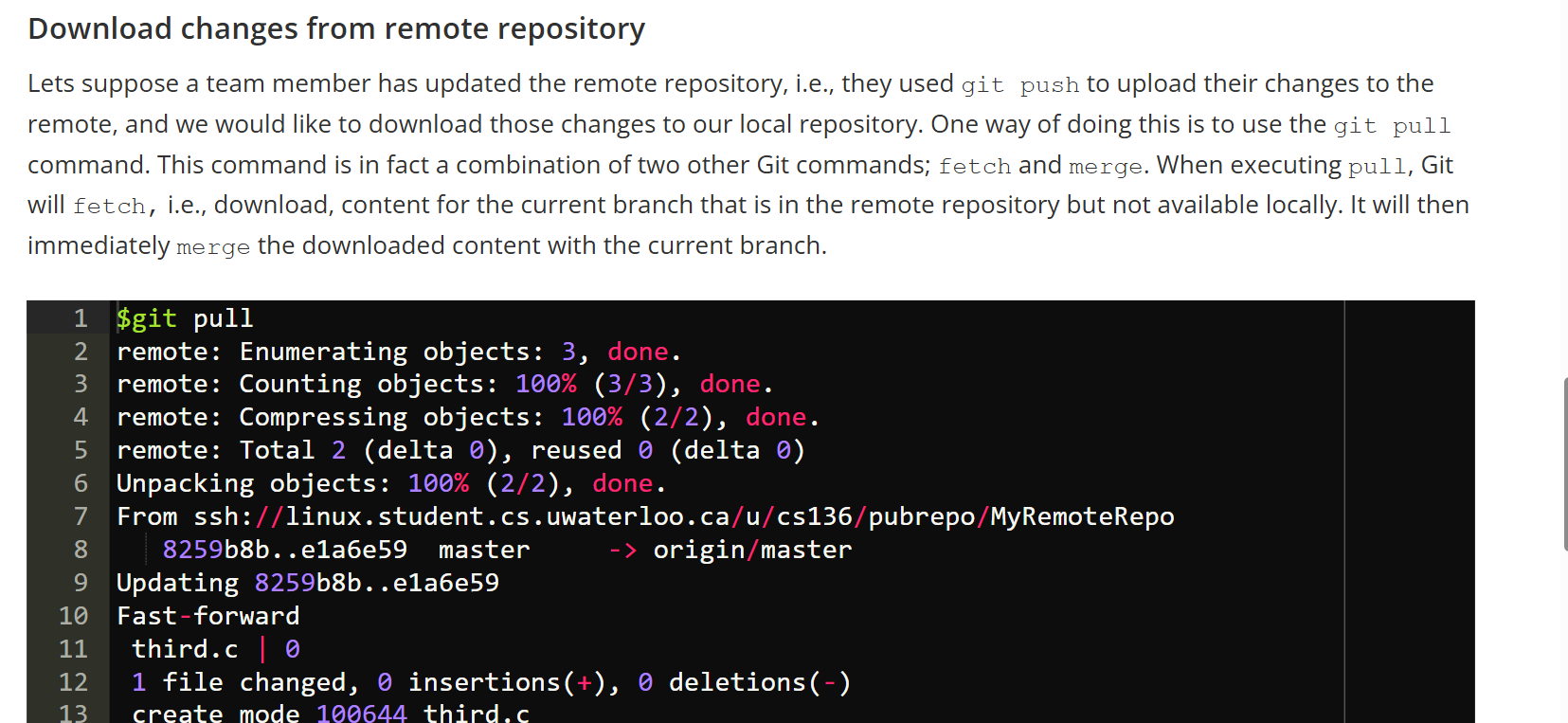Click "origin/master" in the code block
This screenshot has width=1568, height=723.
click(x=752, y=550)
